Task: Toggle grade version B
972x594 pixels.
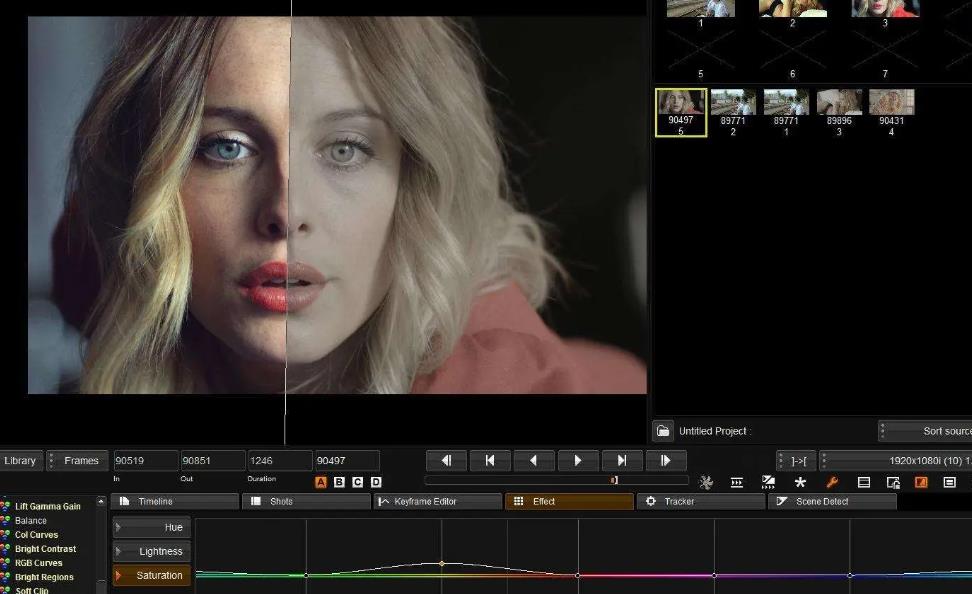Action: coord(339,482)
